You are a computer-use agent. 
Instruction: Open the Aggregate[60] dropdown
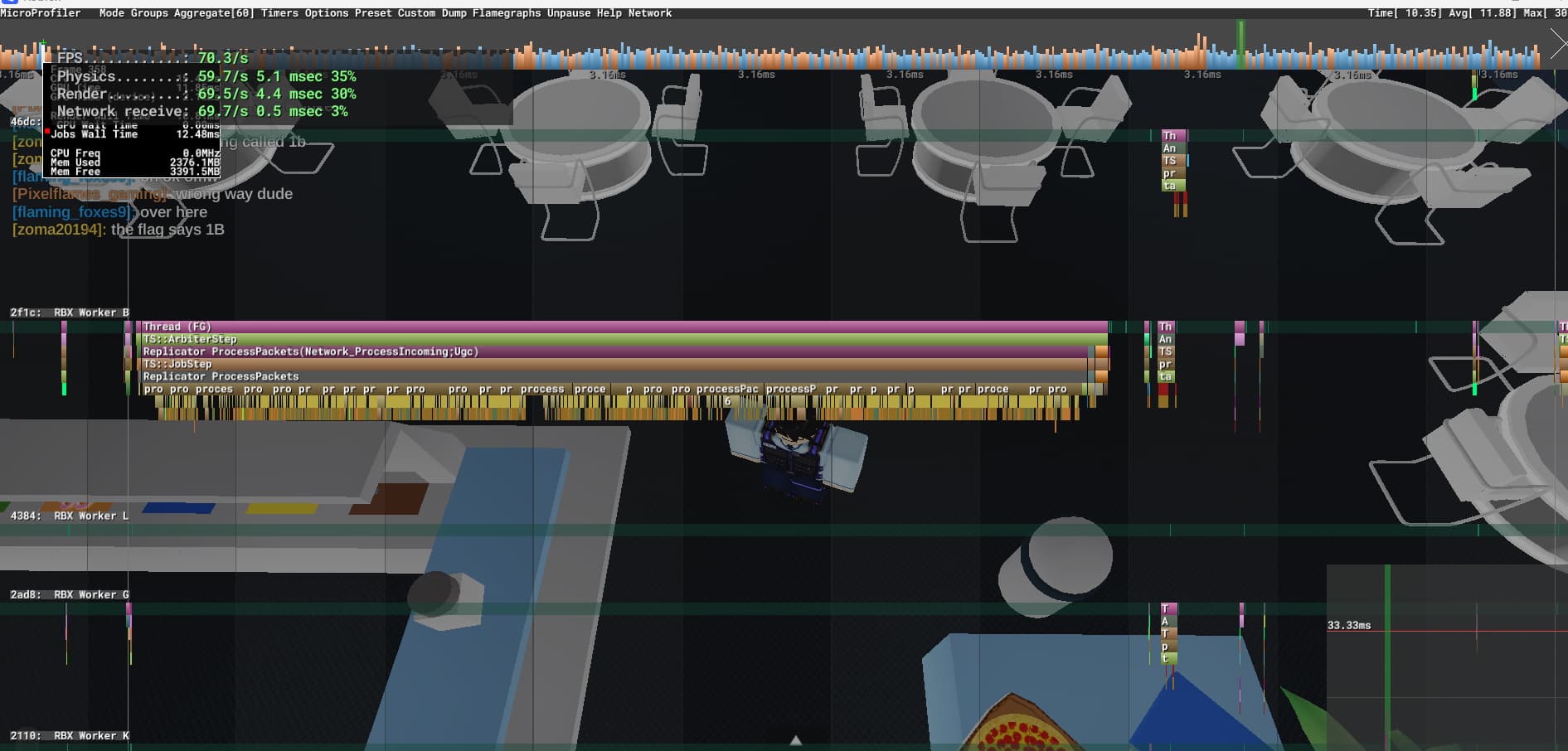point(214,13)
